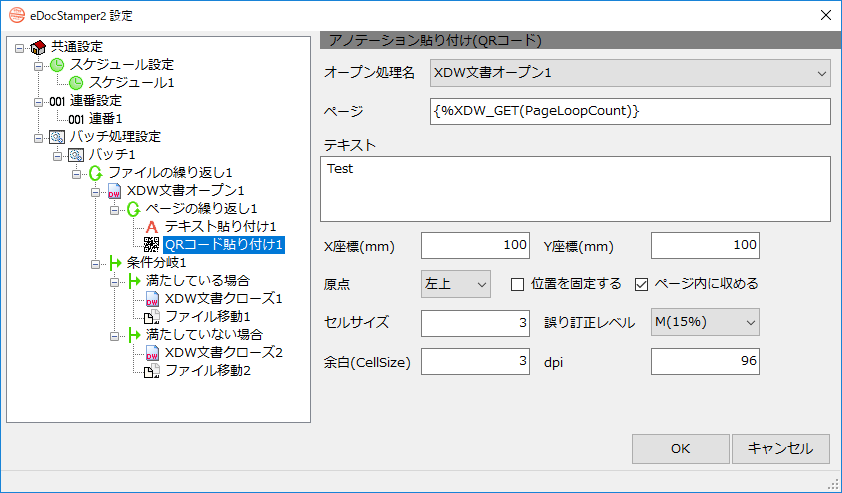Click the red A icon beside テキスト貼り付け1
This screenshot has height=493, width=842.
pos(152,227)
